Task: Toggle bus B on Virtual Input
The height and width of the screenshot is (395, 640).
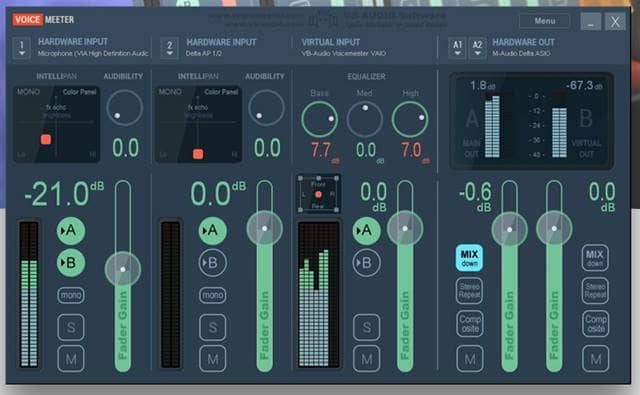Action: (366, 263)
